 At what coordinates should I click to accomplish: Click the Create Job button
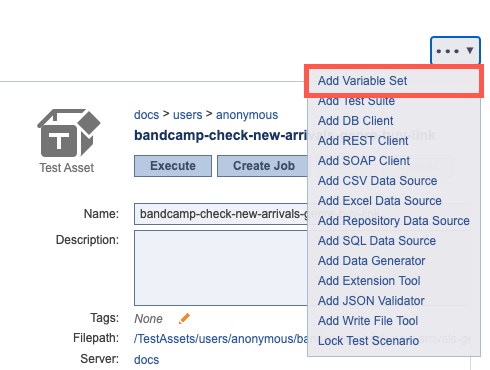click(x=263, y=166)
